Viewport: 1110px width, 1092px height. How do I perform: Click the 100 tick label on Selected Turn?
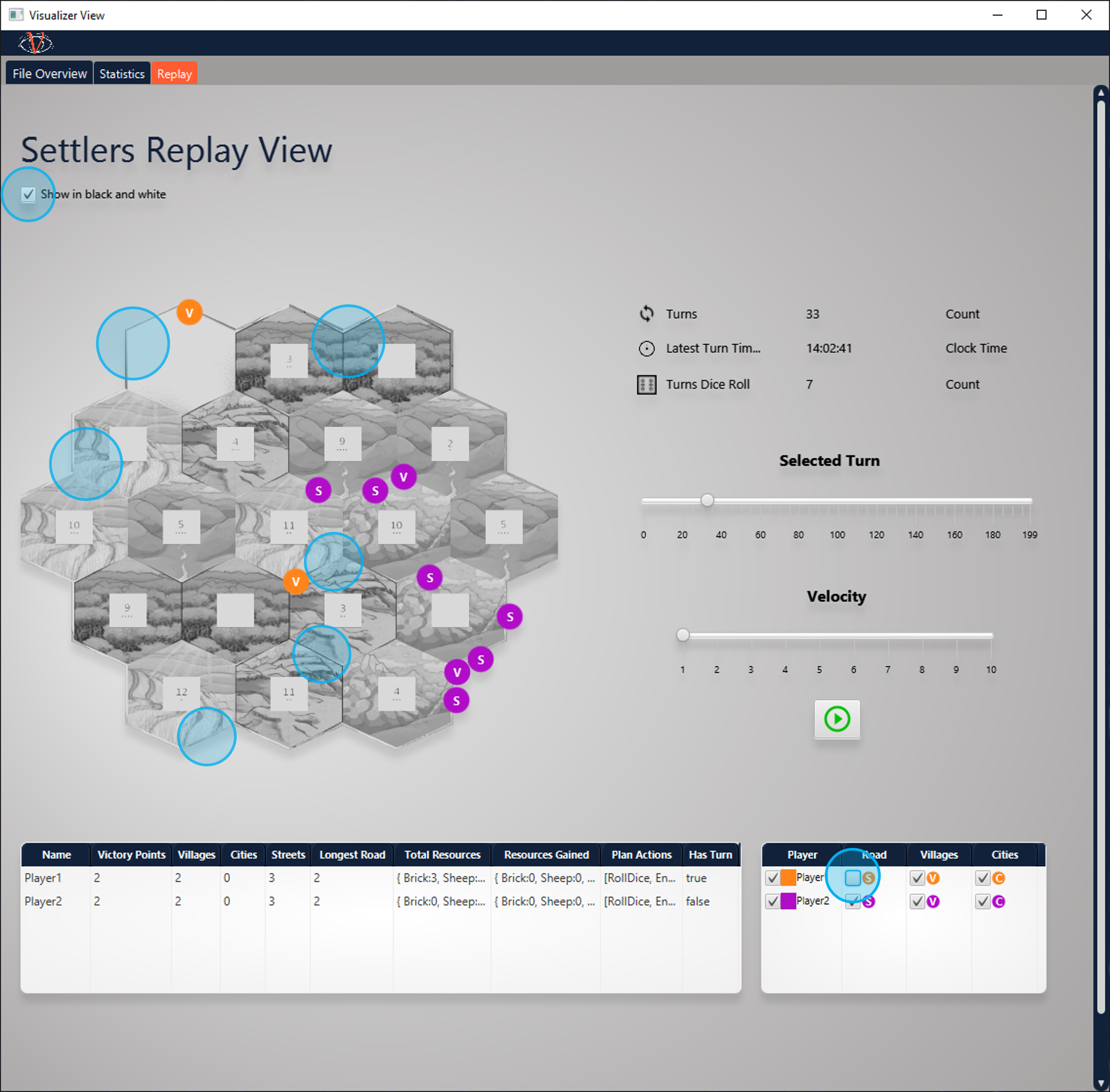[x=837, y=535]
